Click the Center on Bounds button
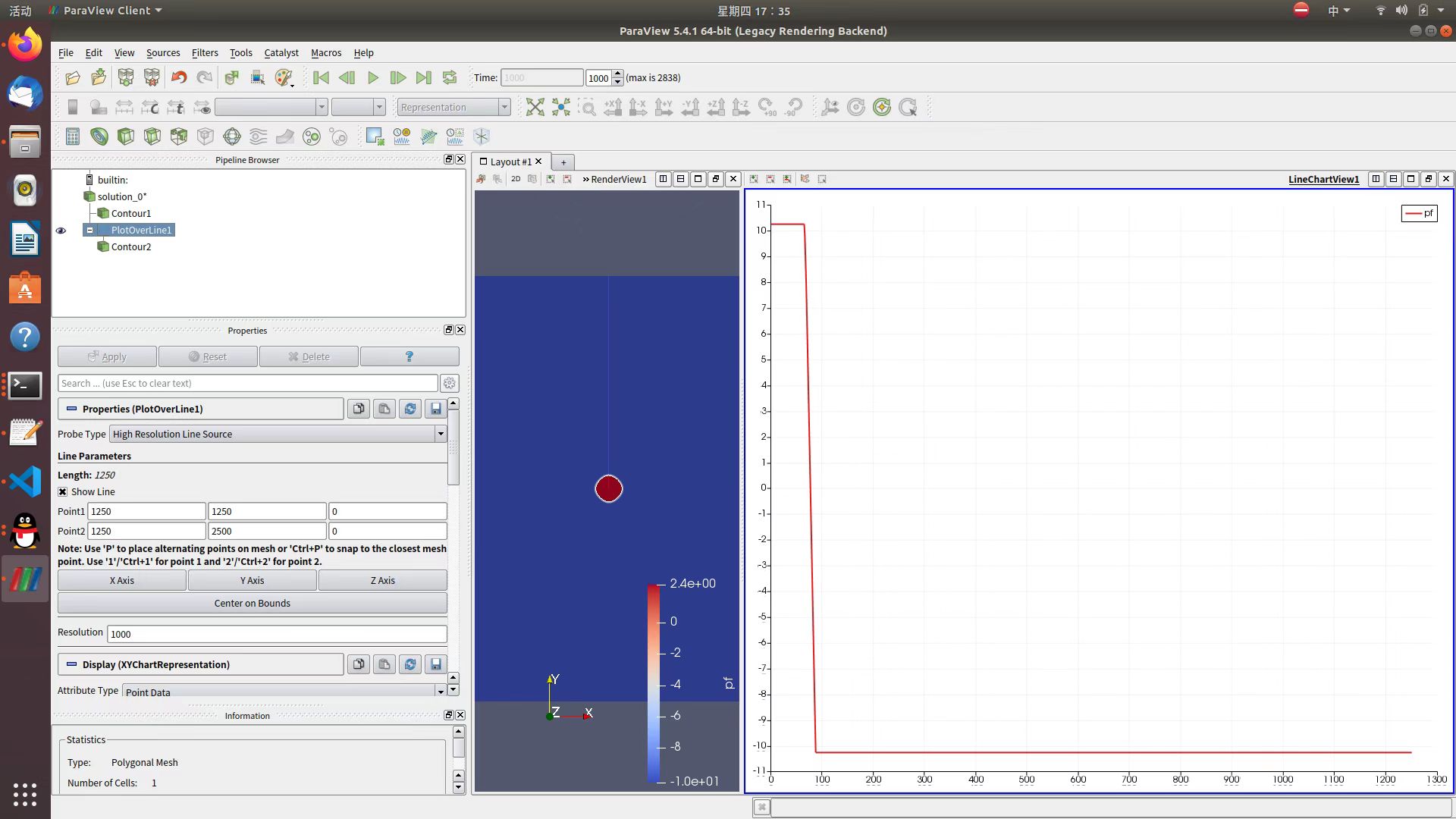Image resolution: width=1456 pixels, height=819 pixels. (x=252, y=603)
